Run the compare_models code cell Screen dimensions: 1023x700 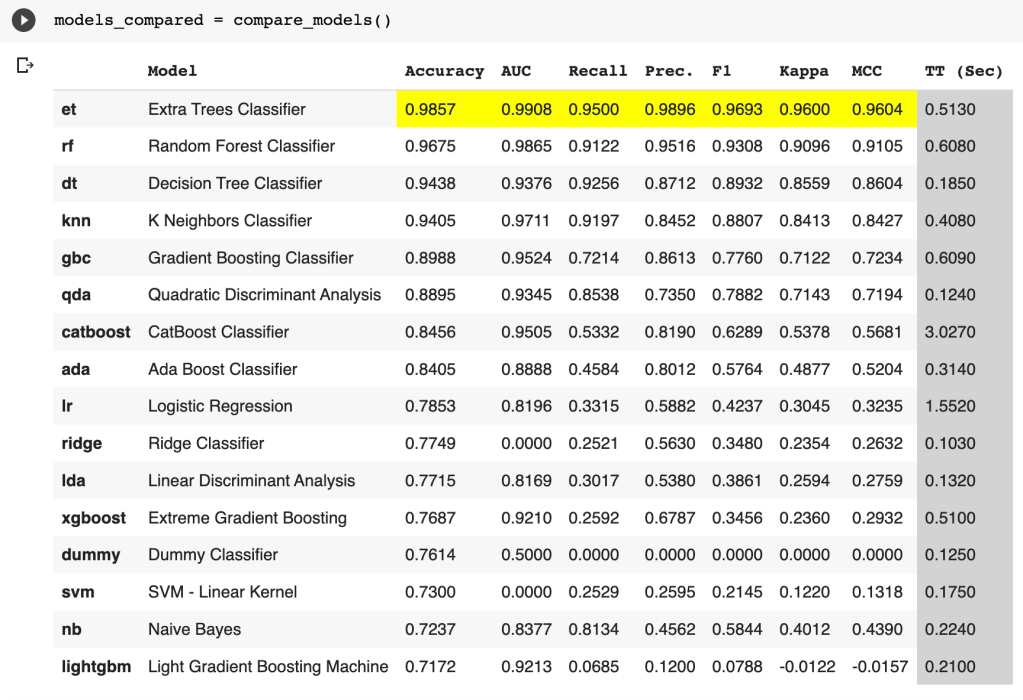[x=24, y=21]
